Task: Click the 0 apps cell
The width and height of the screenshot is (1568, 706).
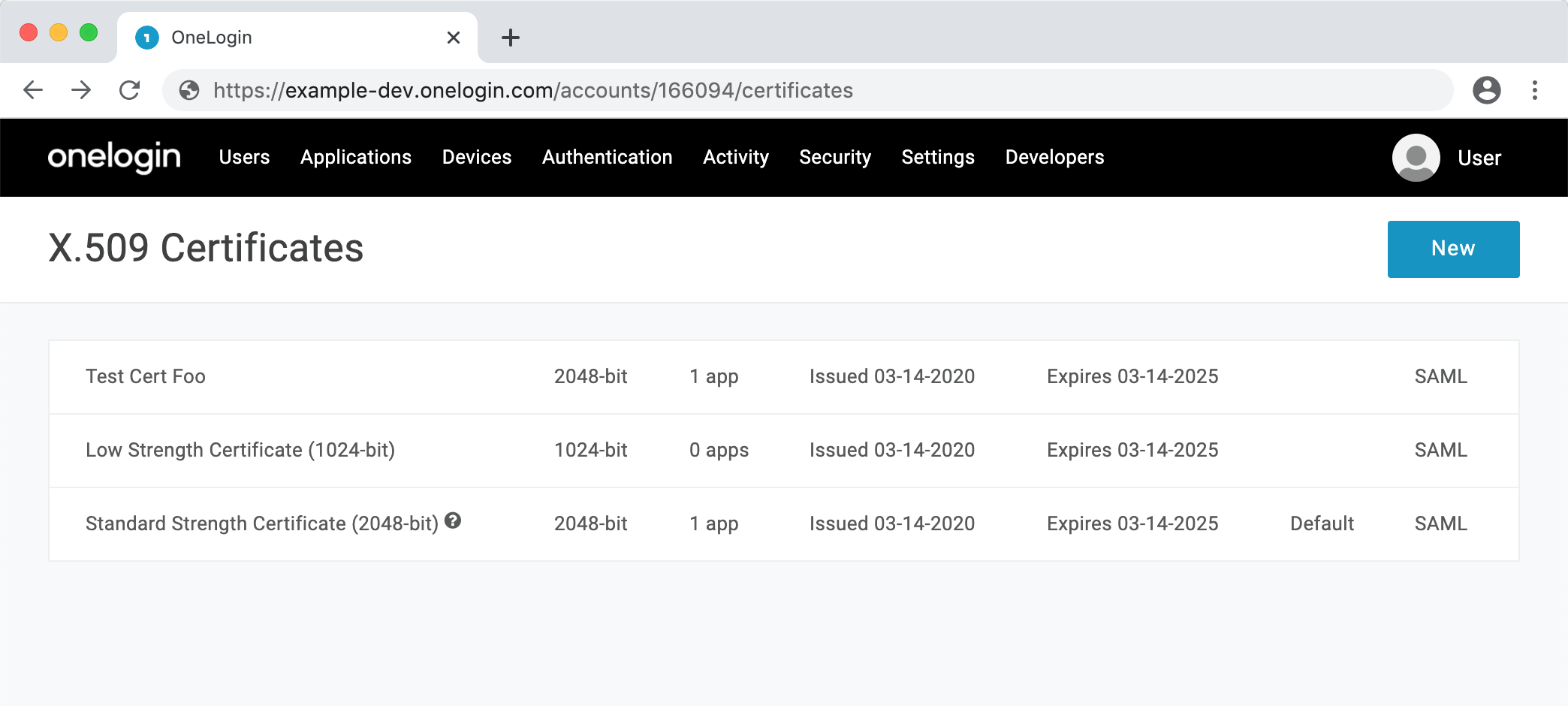Action: [x=719, y=451]
